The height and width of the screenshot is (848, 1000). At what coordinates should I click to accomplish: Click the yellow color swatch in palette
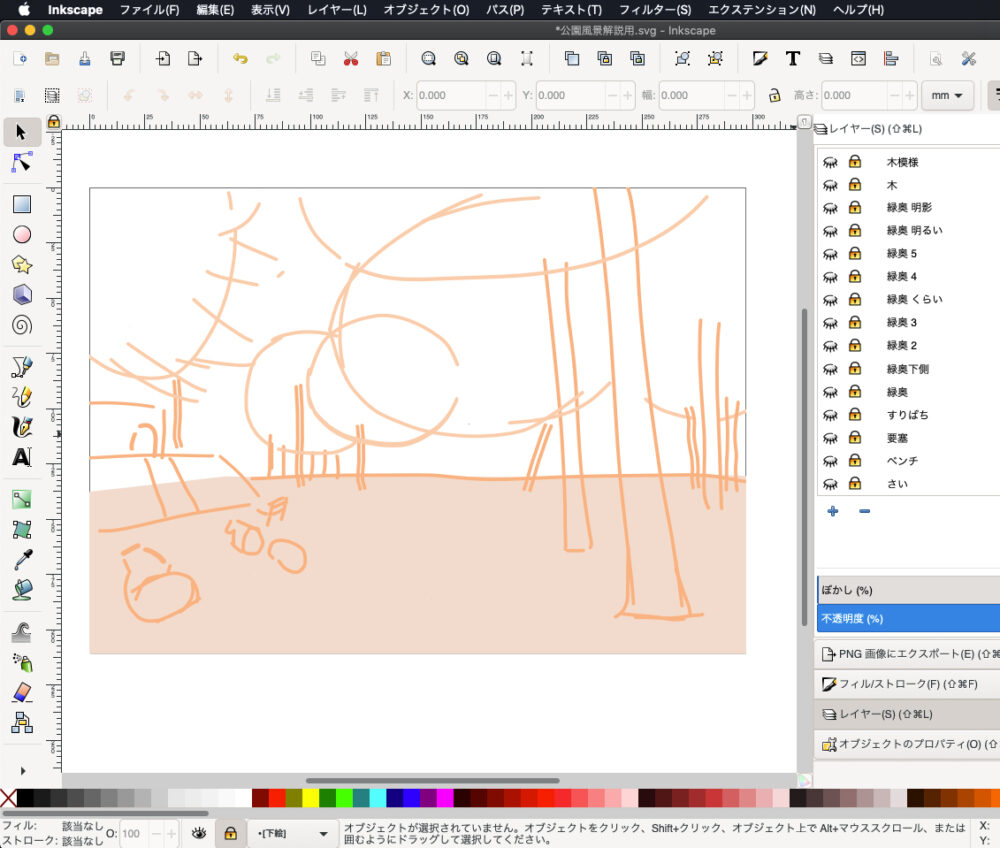pyautogui.click(x=311, y=798)
